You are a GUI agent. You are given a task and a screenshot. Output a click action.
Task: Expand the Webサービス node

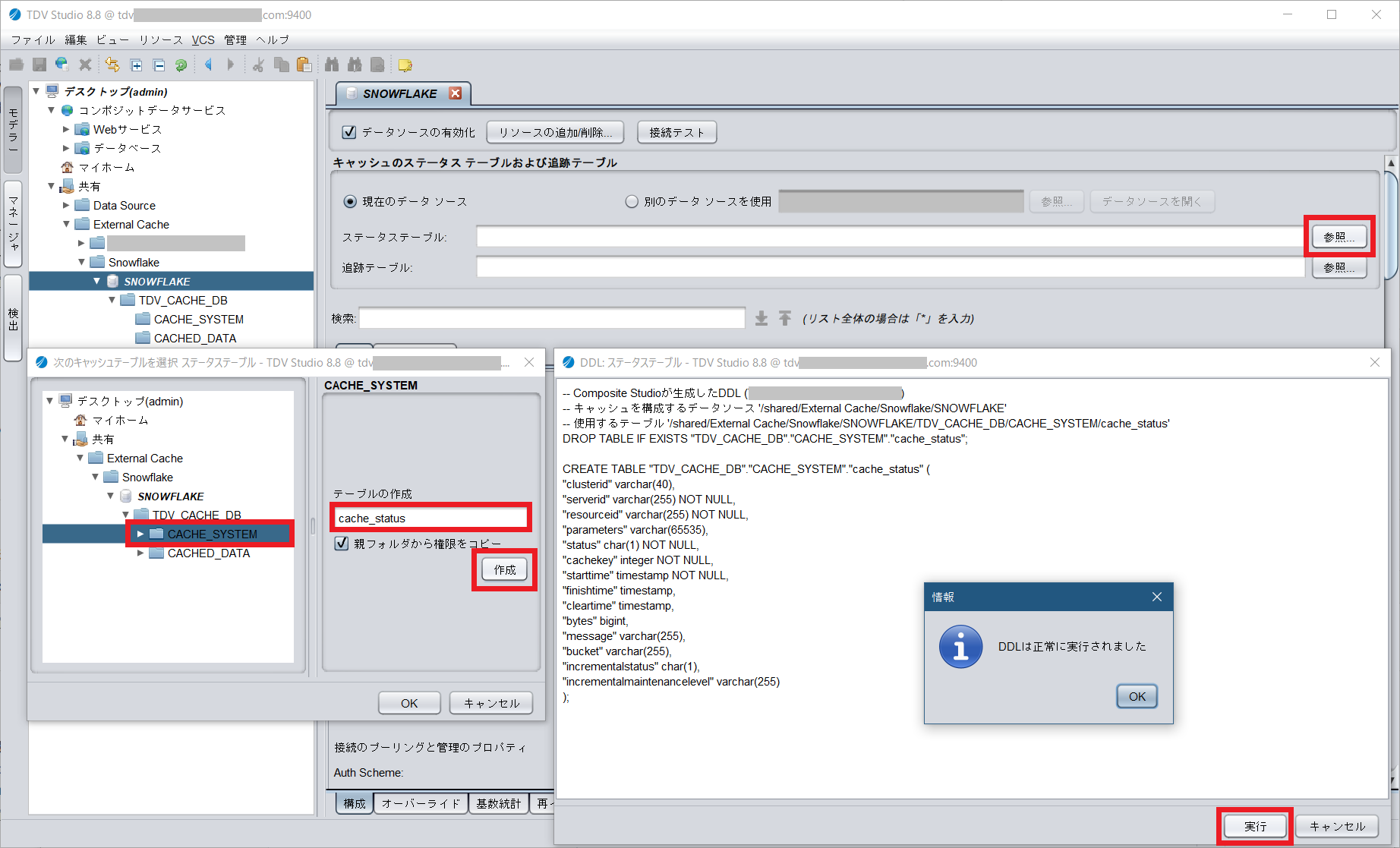[66, 129]
